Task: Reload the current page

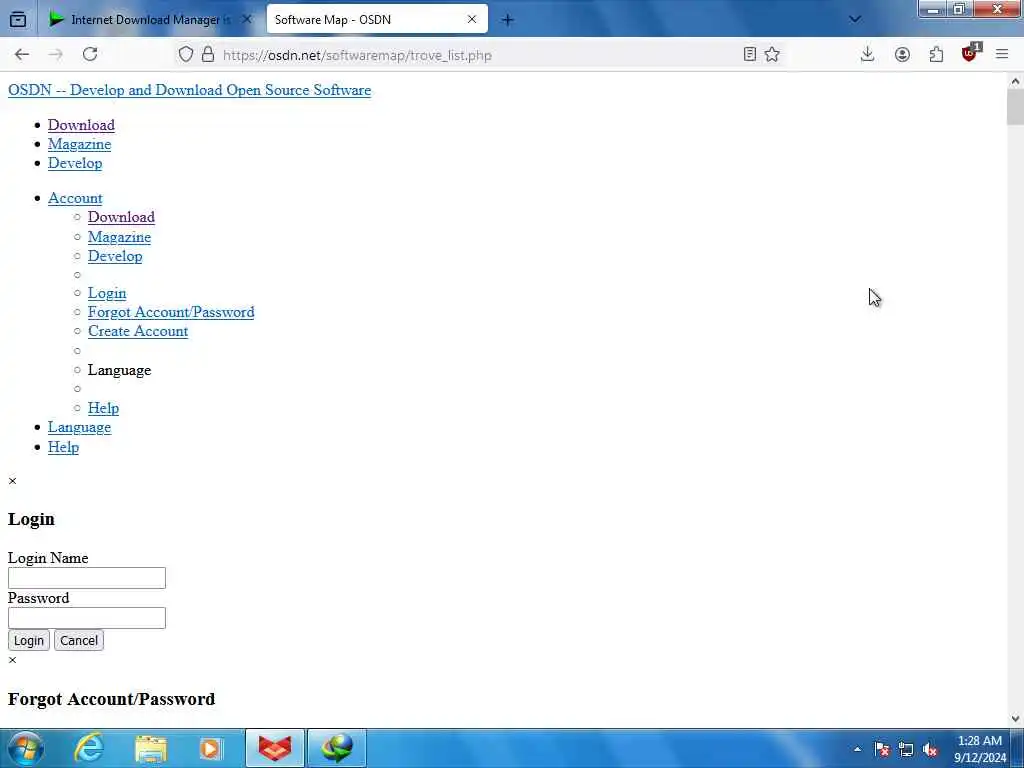Action: click(90, 55)
